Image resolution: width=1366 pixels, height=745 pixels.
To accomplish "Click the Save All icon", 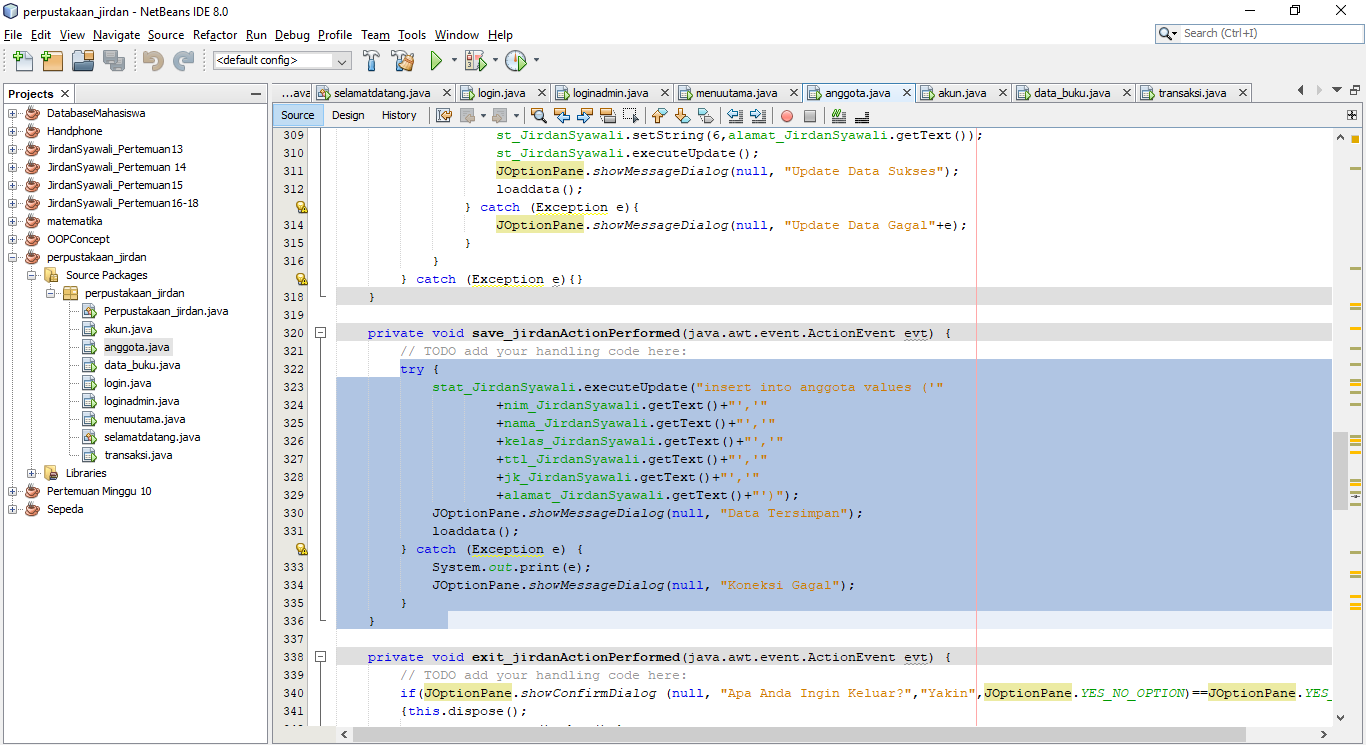I will [x=114, y=60].
